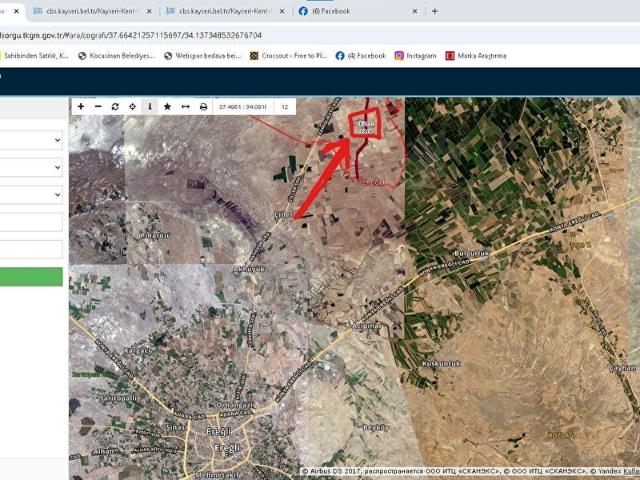
Task: Click the Facebook favicon on the browser tab
Action: point(303,11)
